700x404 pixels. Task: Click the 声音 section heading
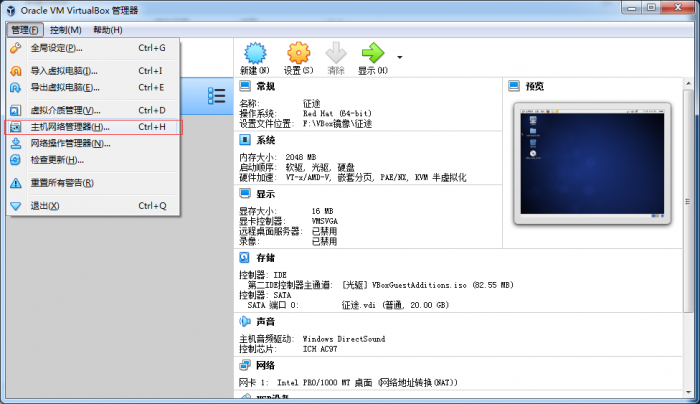tap(265, 321)
